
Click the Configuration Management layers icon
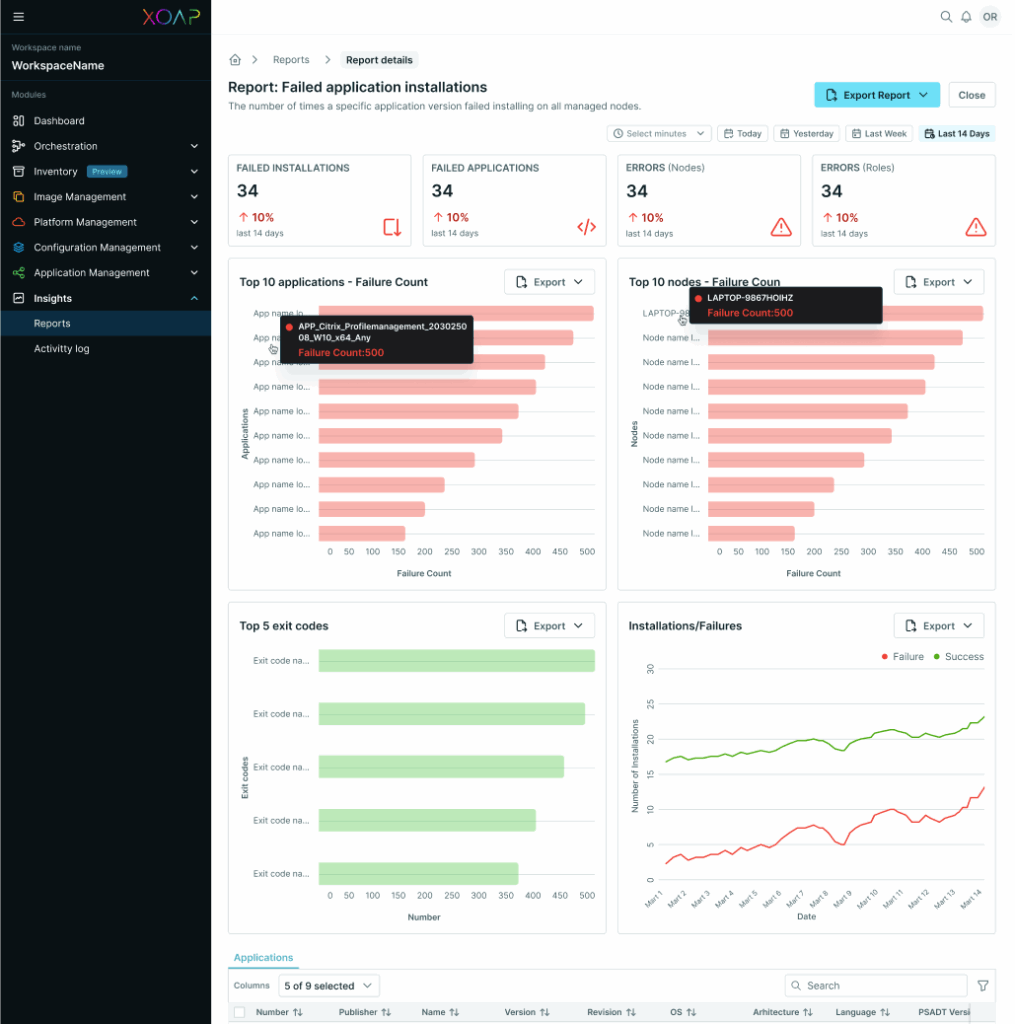click(x=20, y=247)
